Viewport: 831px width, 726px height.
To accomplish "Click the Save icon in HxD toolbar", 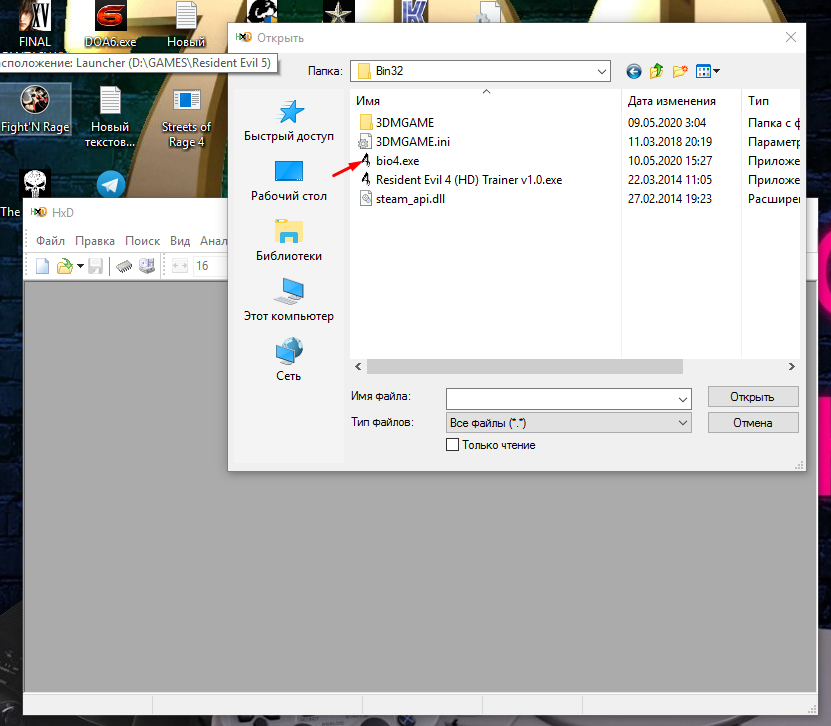I will (x=95, y=266).
